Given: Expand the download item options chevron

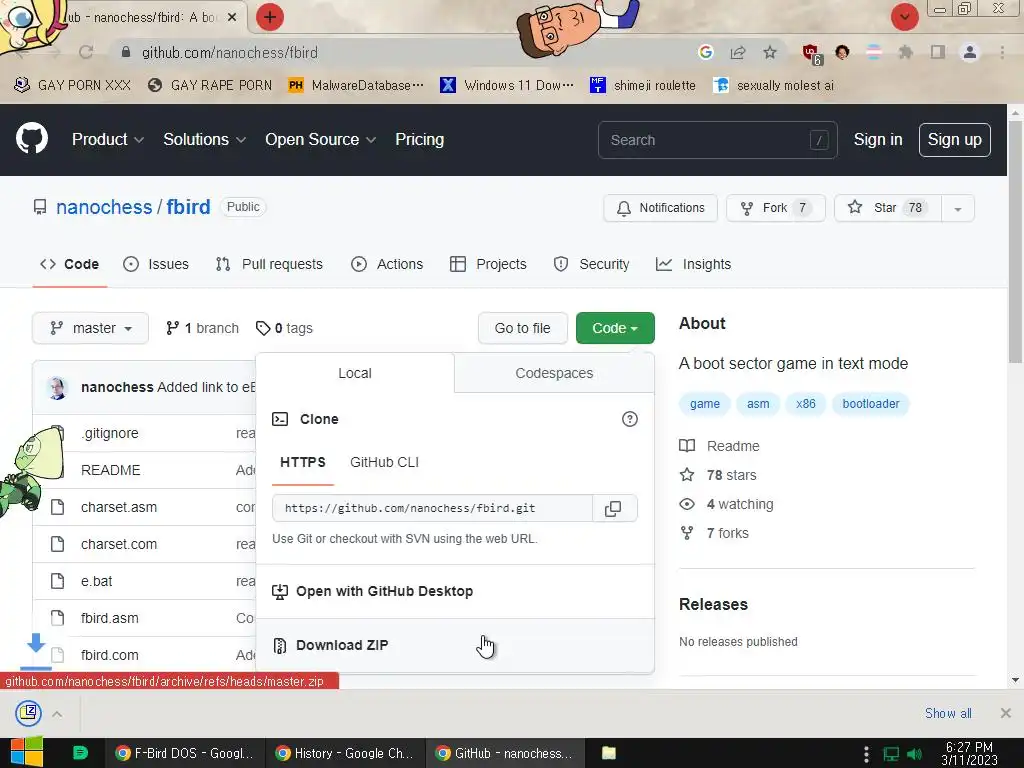Looking at the screenshot, I should pos(57,714).
